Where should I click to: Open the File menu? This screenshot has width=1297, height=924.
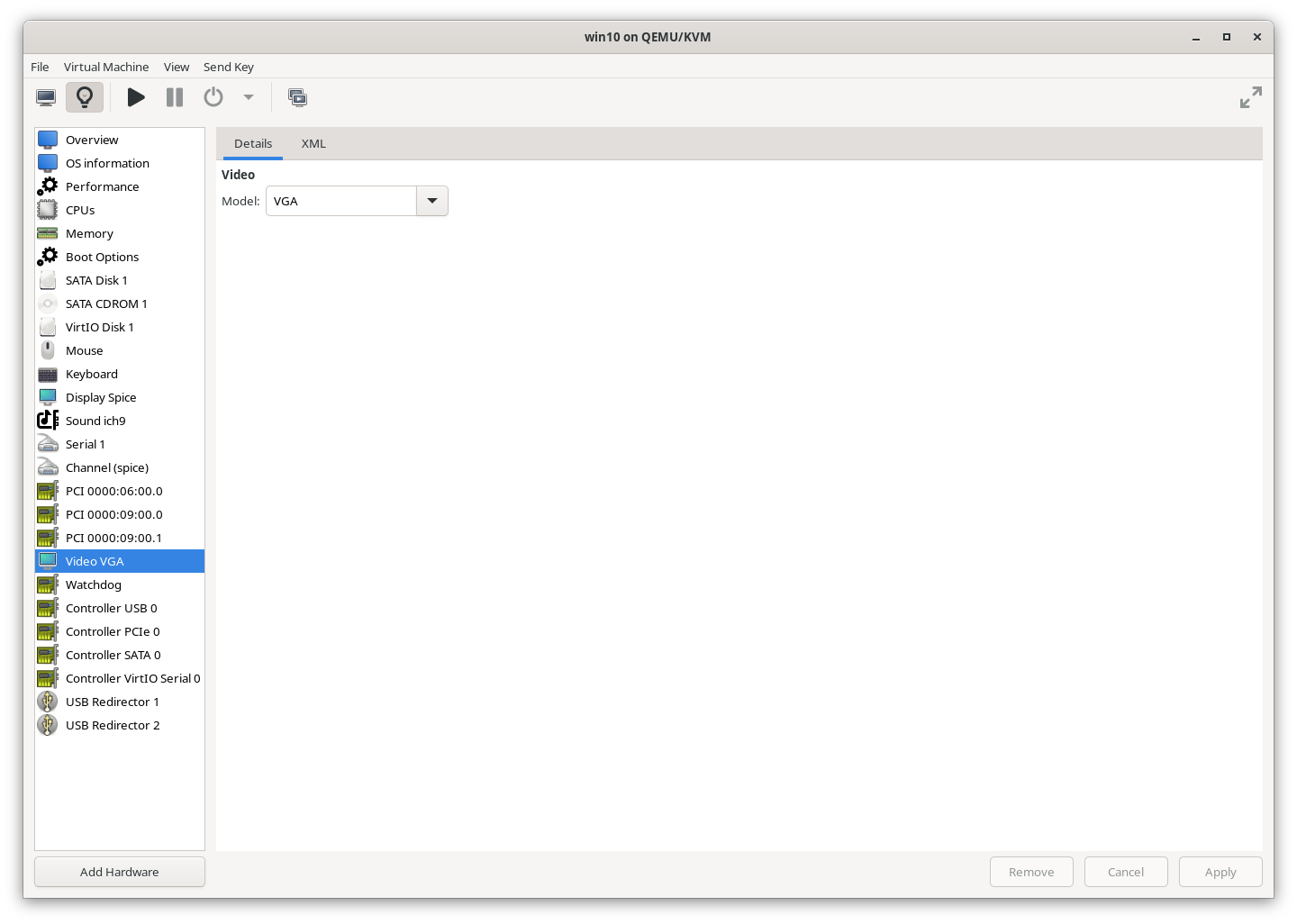coord(40,67)
